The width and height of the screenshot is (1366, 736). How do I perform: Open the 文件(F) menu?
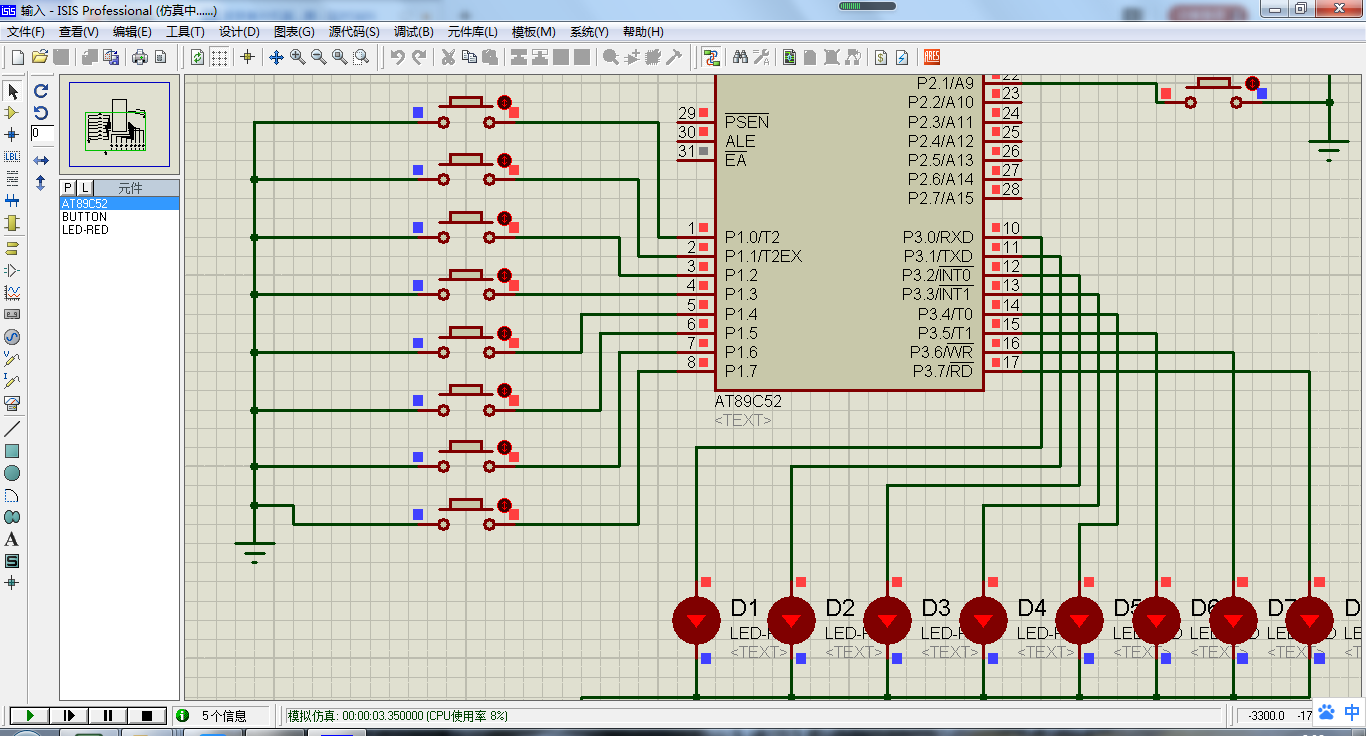point(26,32)
